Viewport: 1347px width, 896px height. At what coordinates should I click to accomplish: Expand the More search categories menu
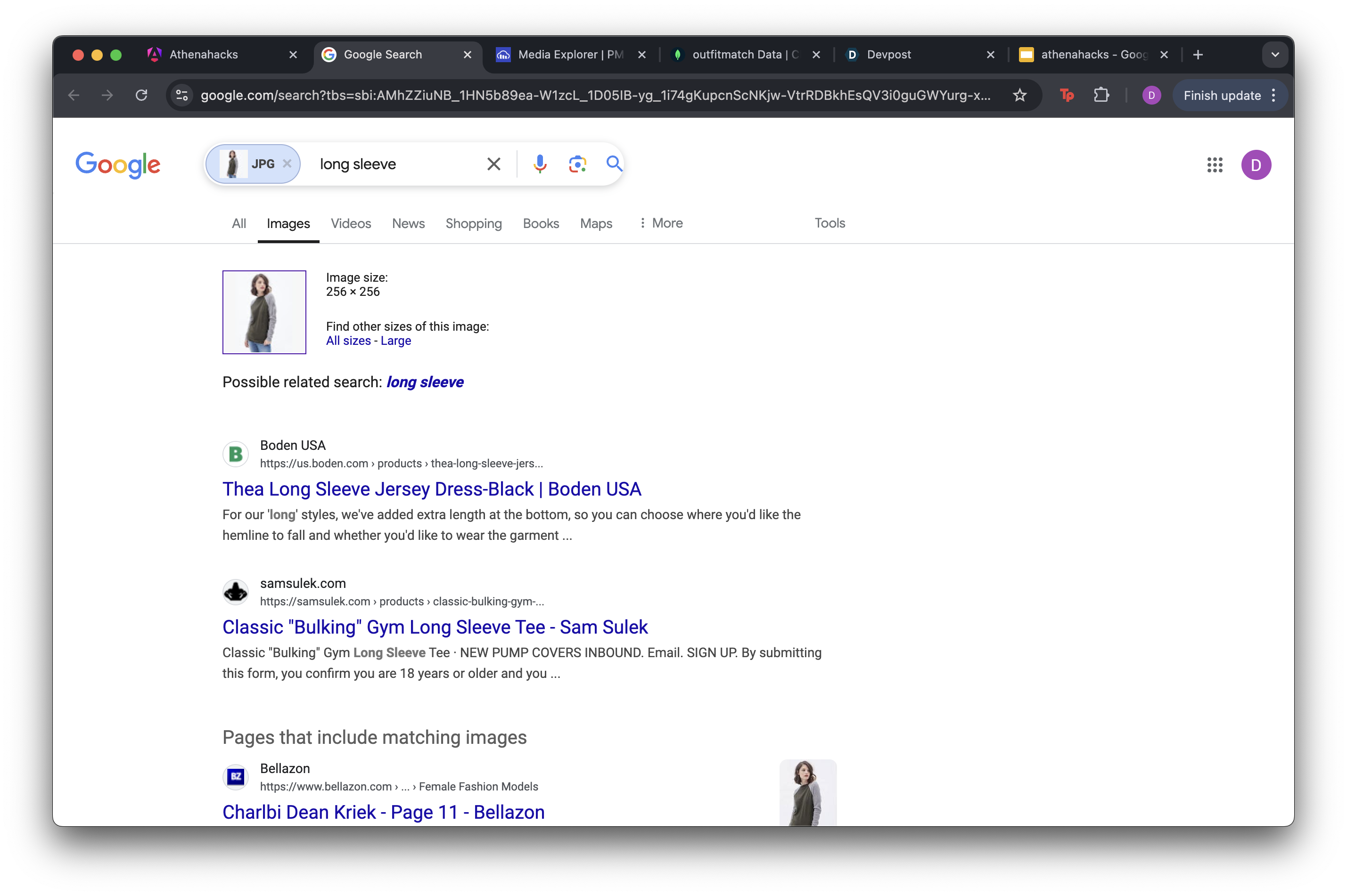661,223
